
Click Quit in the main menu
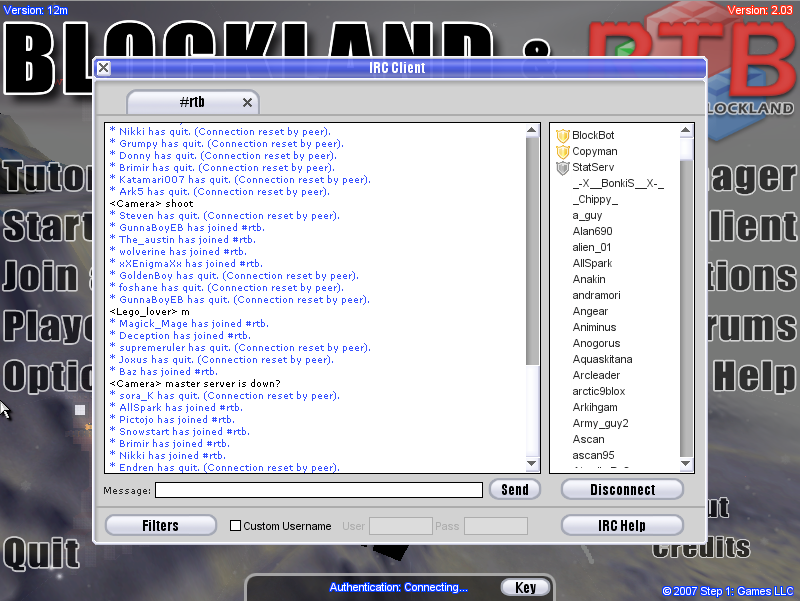[x=41, y=553]
